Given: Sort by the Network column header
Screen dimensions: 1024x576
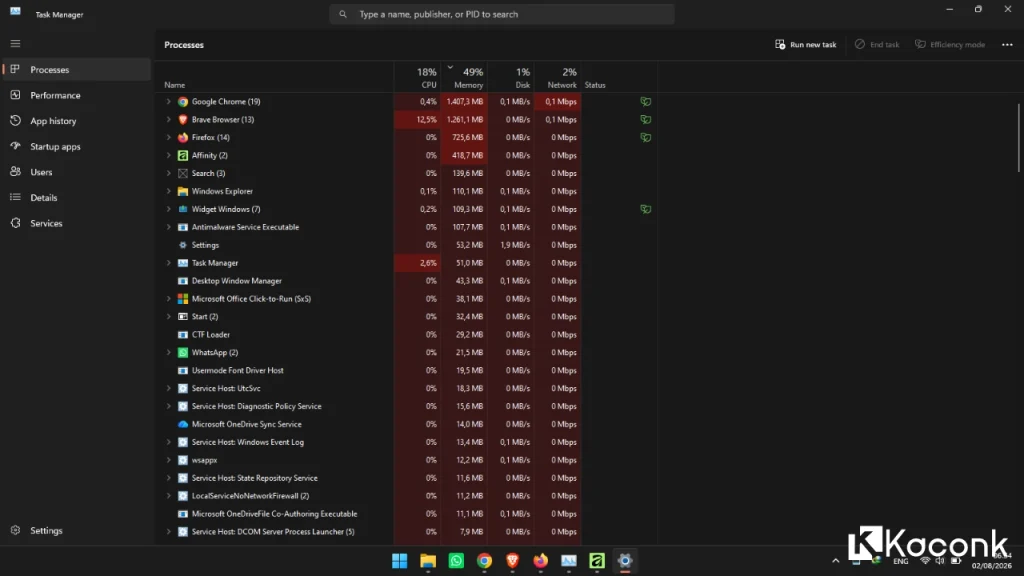Looking at the screenshot, I should (558, 77).
